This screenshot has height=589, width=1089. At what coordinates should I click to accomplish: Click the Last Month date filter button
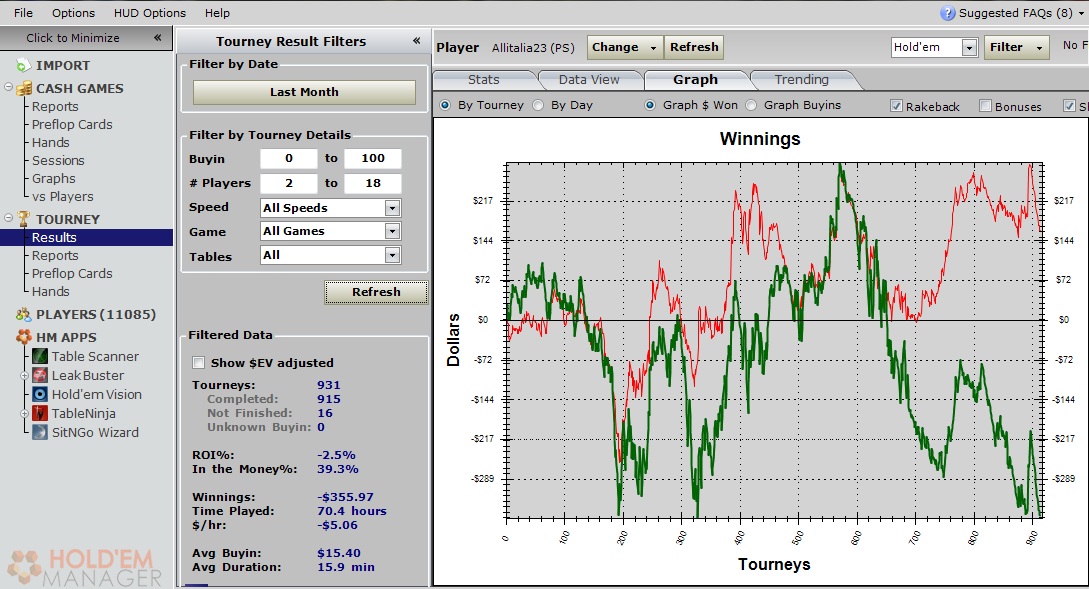(x=304, y=92)
